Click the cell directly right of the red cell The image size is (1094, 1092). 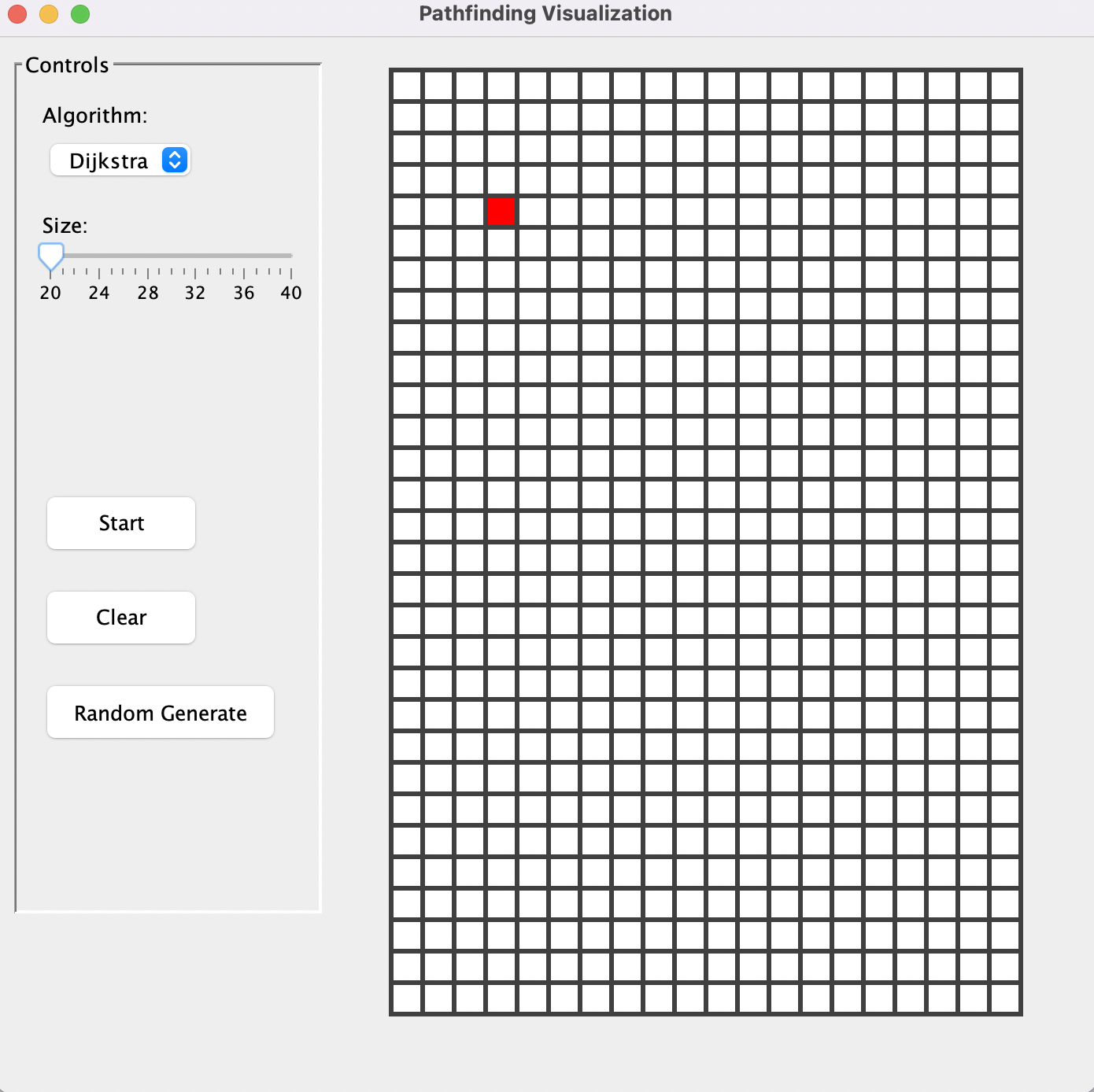point(532,211)
